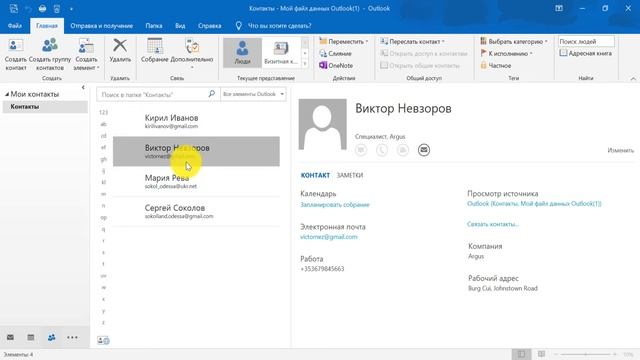
Task: Select the People (Люди) view
Action: [242, 52]
